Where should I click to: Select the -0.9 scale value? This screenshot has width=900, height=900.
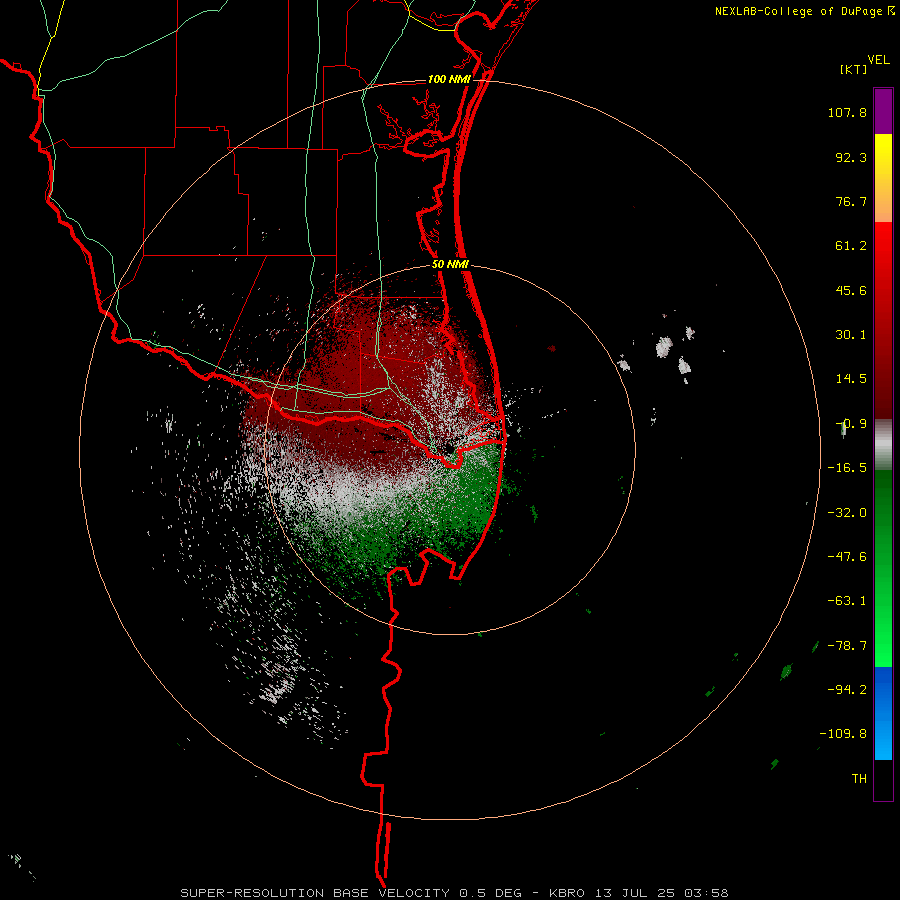(851, 424)
